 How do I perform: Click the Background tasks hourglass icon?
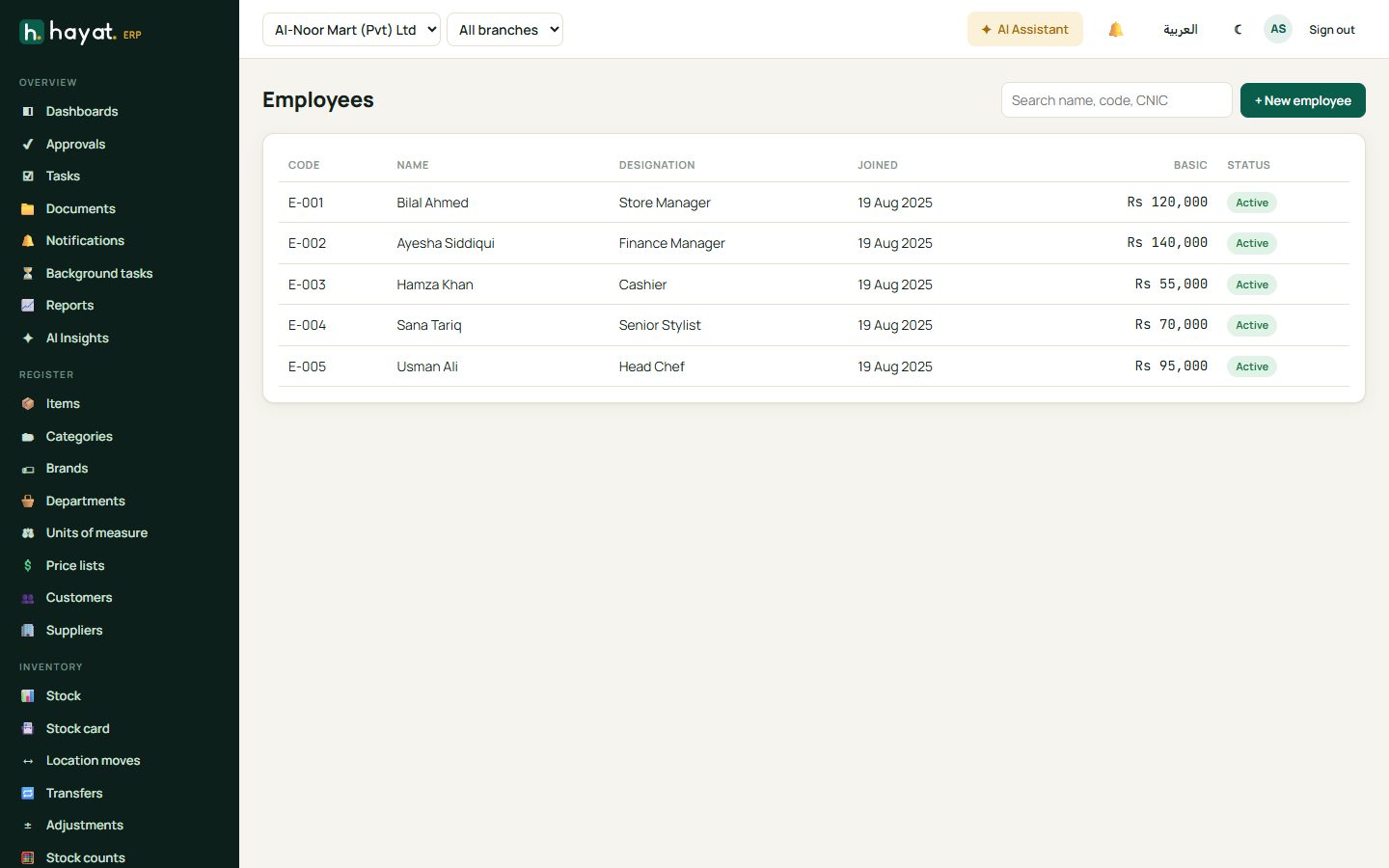28,274
